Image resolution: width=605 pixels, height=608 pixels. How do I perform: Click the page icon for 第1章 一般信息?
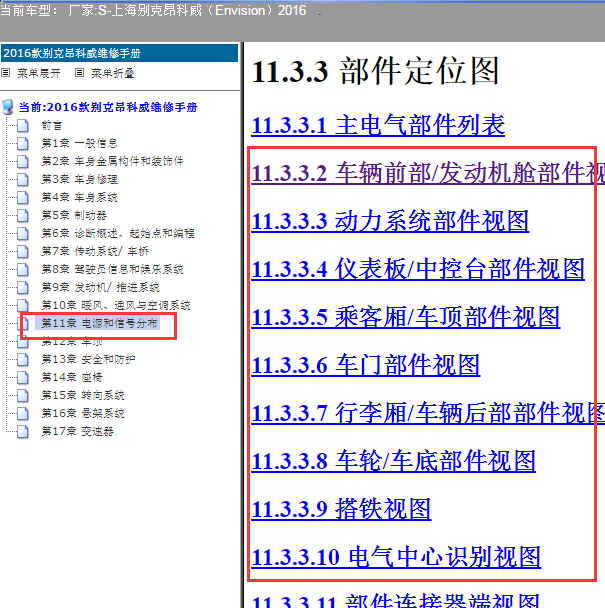(x=22, y=143)
